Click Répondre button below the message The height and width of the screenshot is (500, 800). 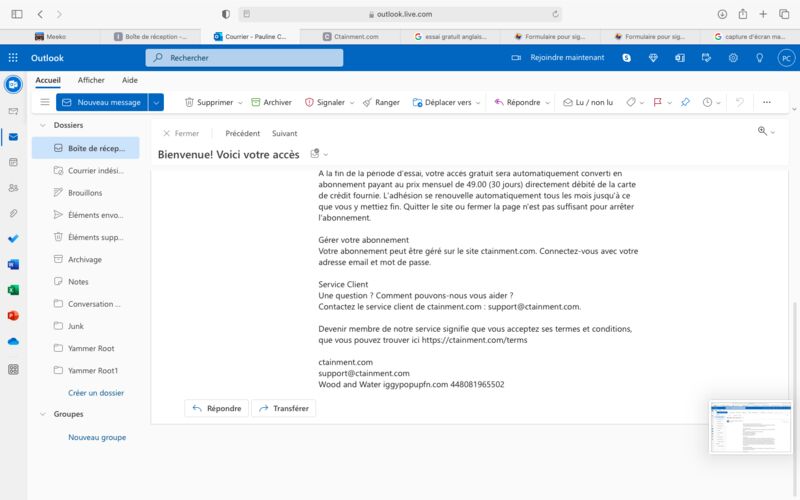216,408
